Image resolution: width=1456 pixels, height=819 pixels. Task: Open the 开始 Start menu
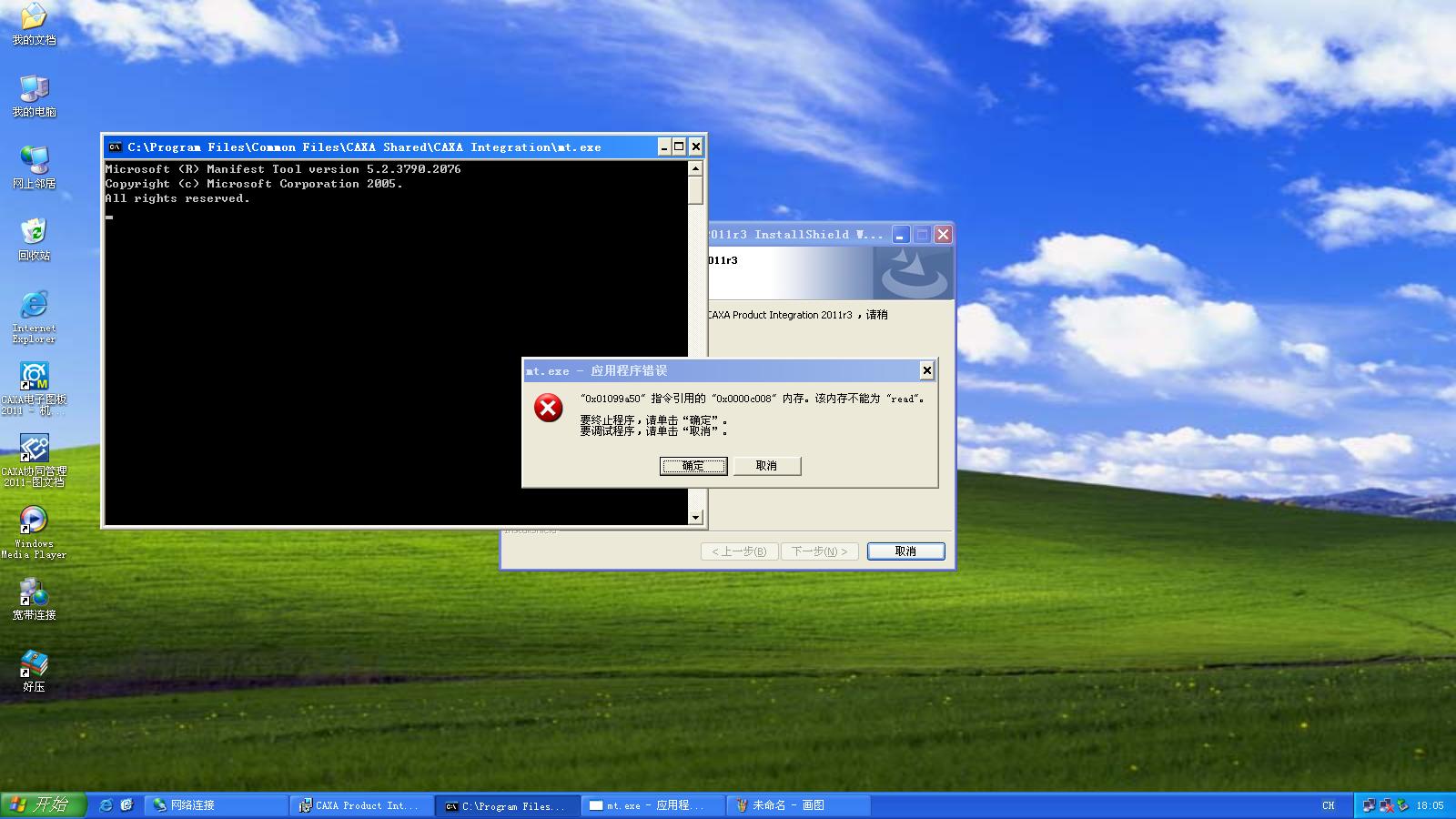(43, 805)
